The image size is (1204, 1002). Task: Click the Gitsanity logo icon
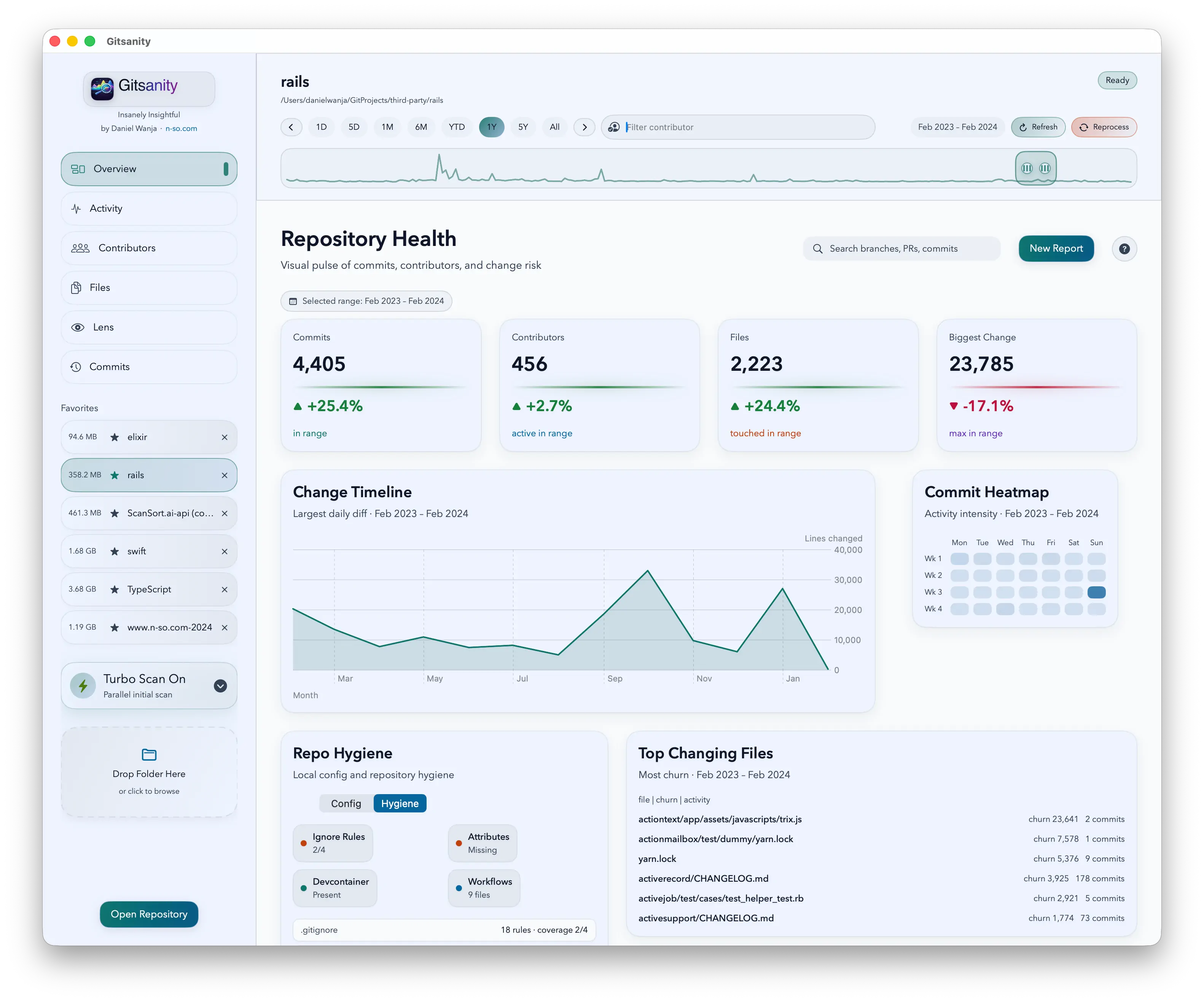tap(102, 88)
